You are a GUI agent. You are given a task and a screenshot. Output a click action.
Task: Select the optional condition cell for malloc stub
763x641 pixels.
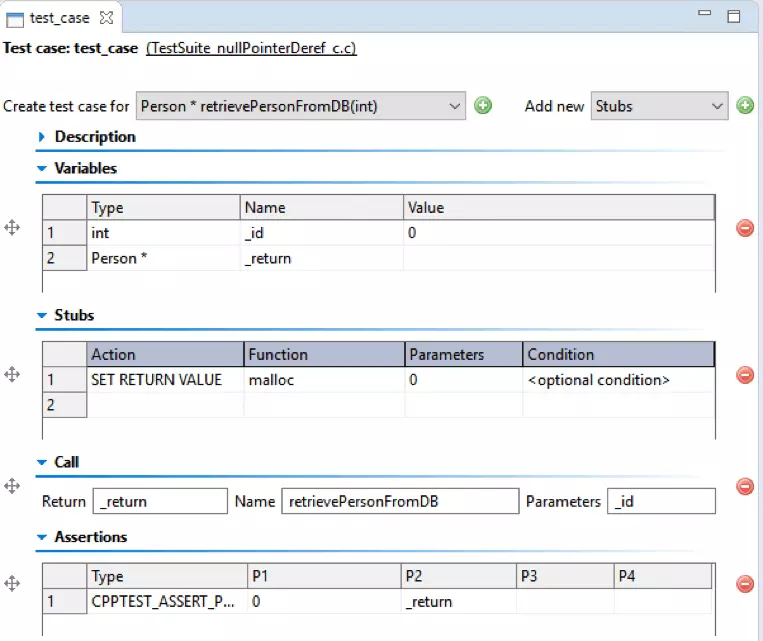tap(617, 380)
